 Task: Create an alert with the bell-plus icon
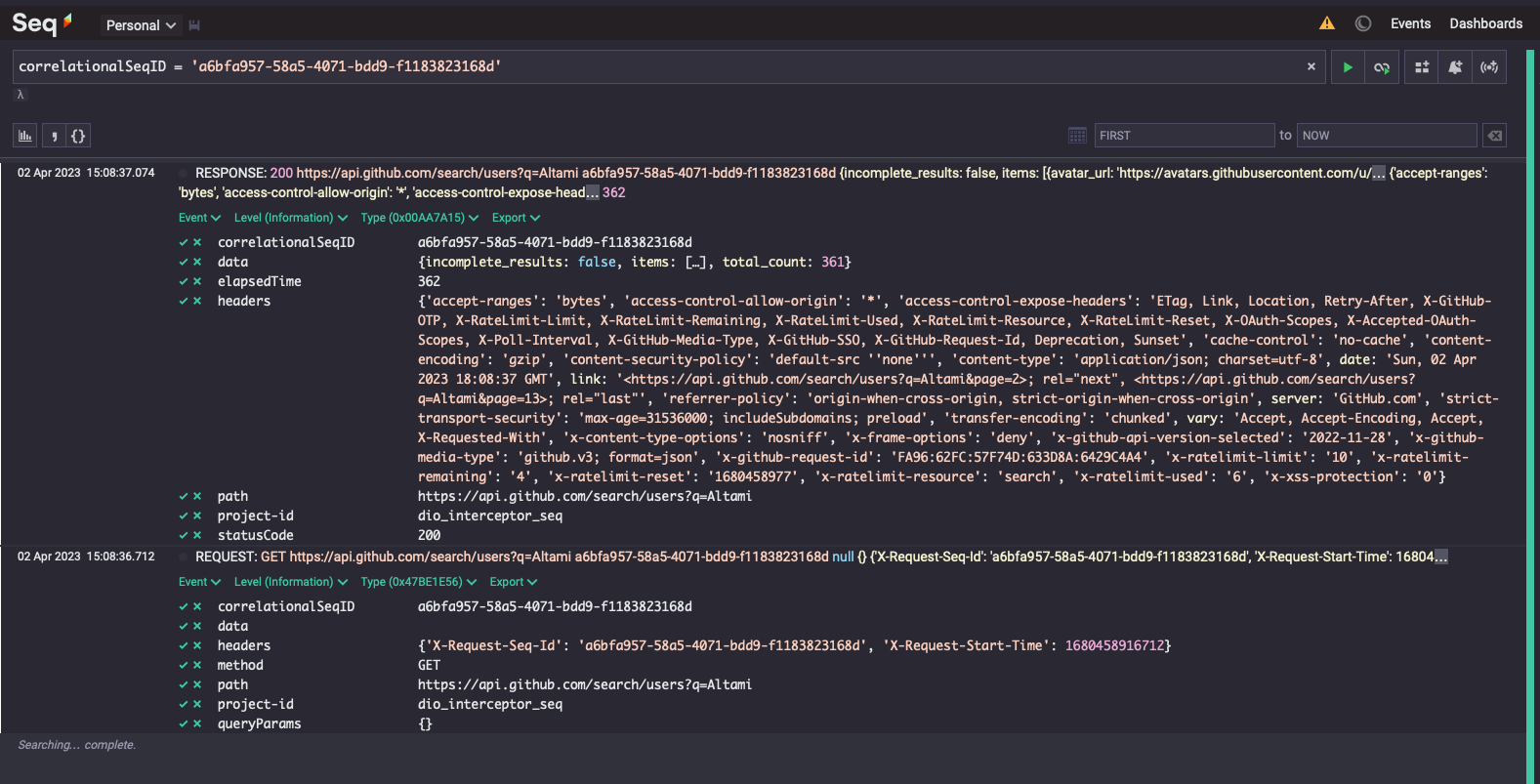(1455, 67)
